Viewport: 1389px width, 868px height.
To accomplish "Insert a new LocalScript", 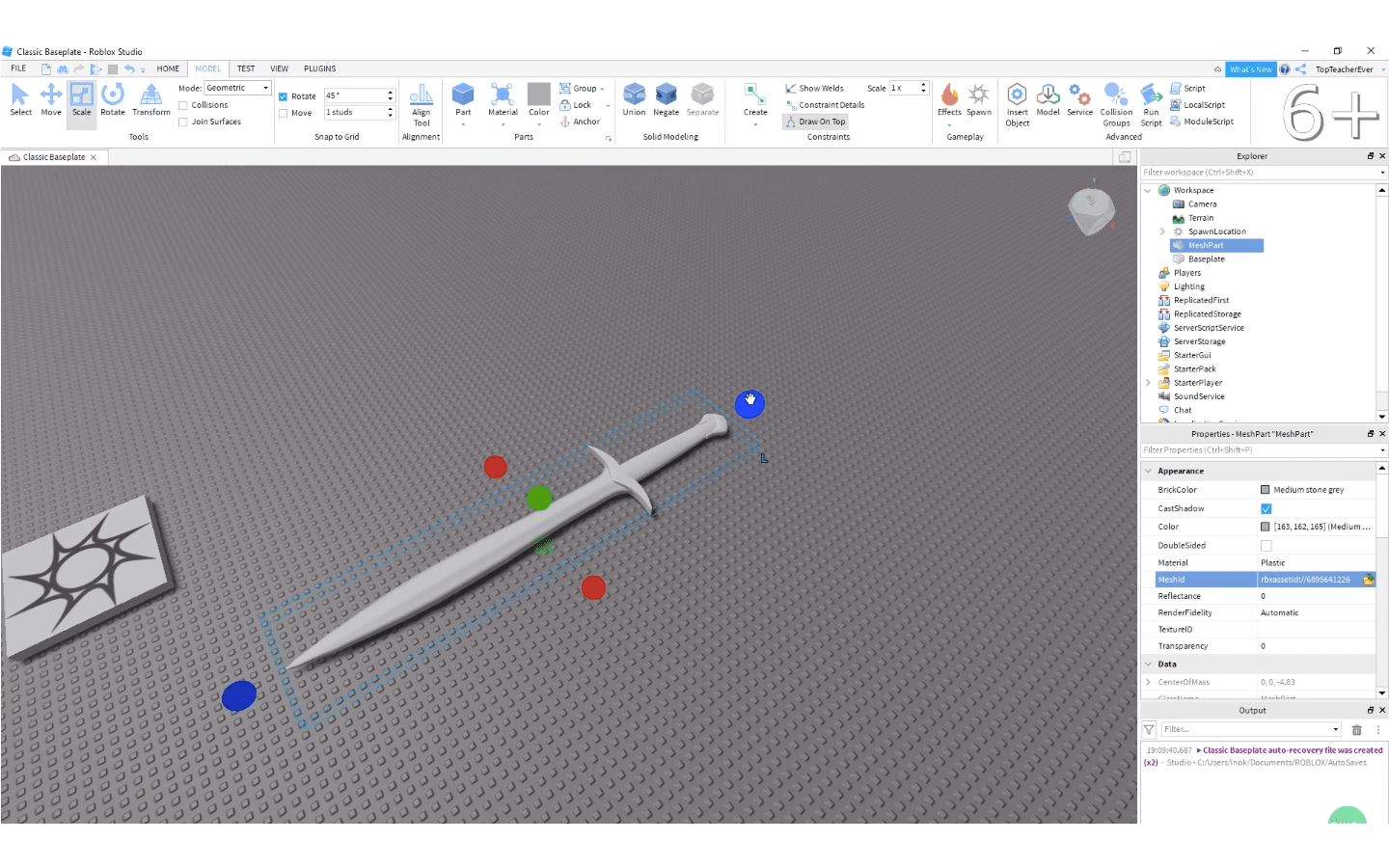I will click(1198, 105).
